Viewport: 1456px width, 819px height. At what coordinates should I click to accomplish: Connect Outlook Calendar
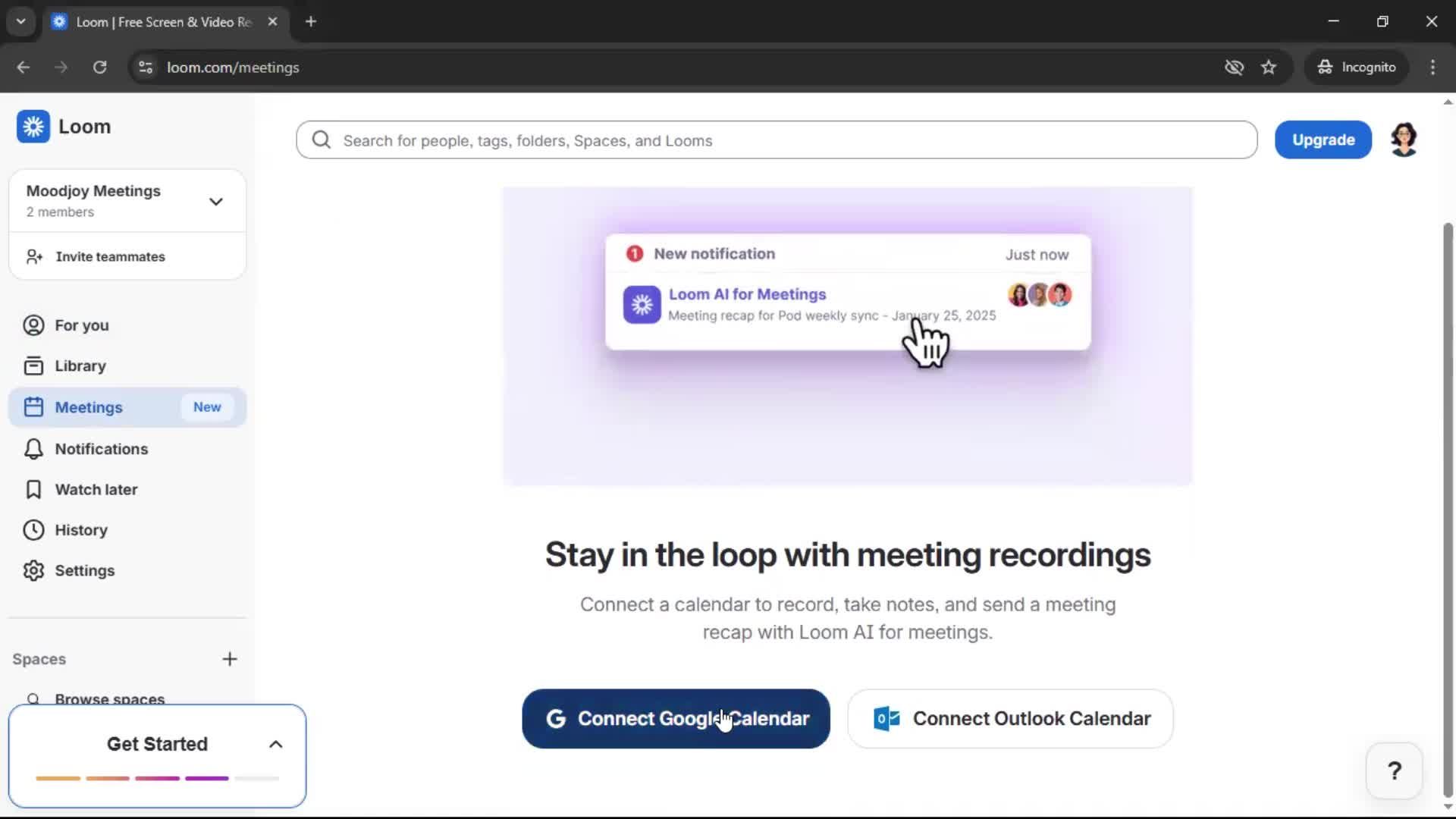(x=1009, y=719)
